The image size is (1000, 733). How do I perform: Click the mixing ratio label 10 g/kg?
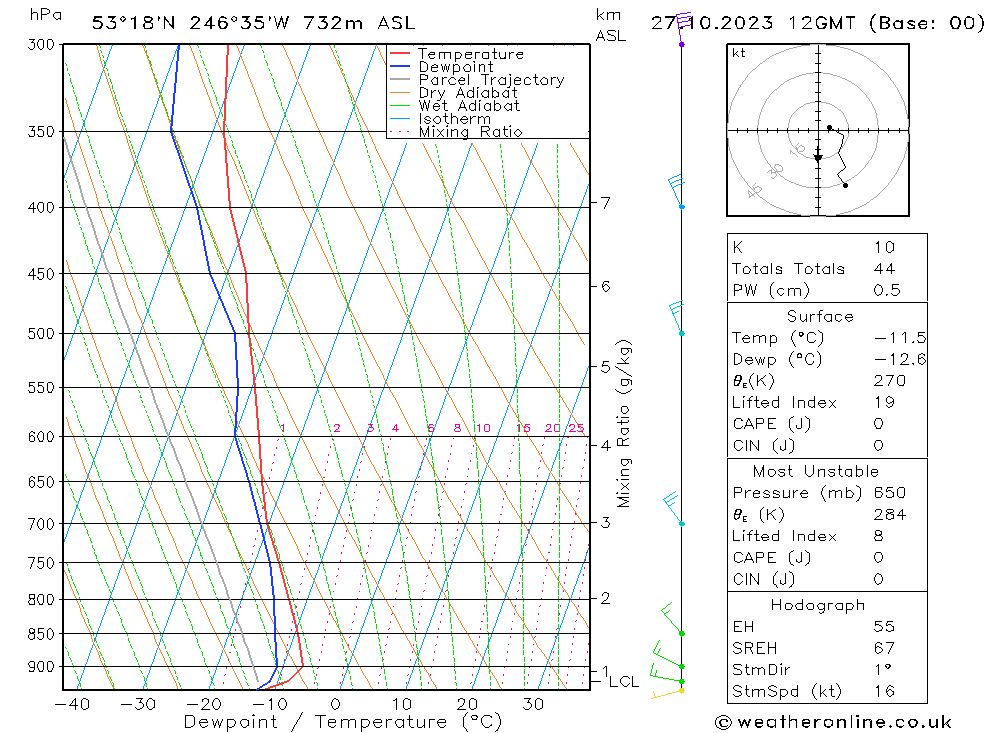pyautogui.click(x=483, y=429)
